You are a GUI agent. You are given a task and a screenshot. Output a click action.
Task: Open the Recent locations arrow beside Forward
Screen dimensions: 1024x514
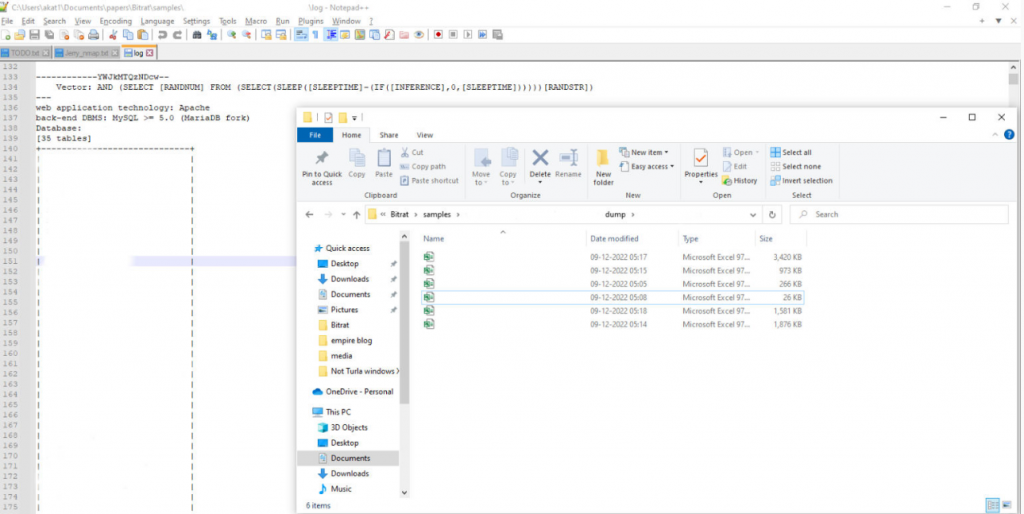point(342,214)
